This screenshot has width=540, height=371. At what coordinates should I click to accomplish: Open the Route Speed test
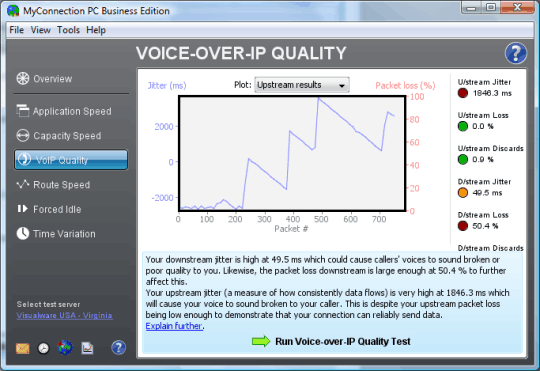pyautogui.click(x=53, y=185)
